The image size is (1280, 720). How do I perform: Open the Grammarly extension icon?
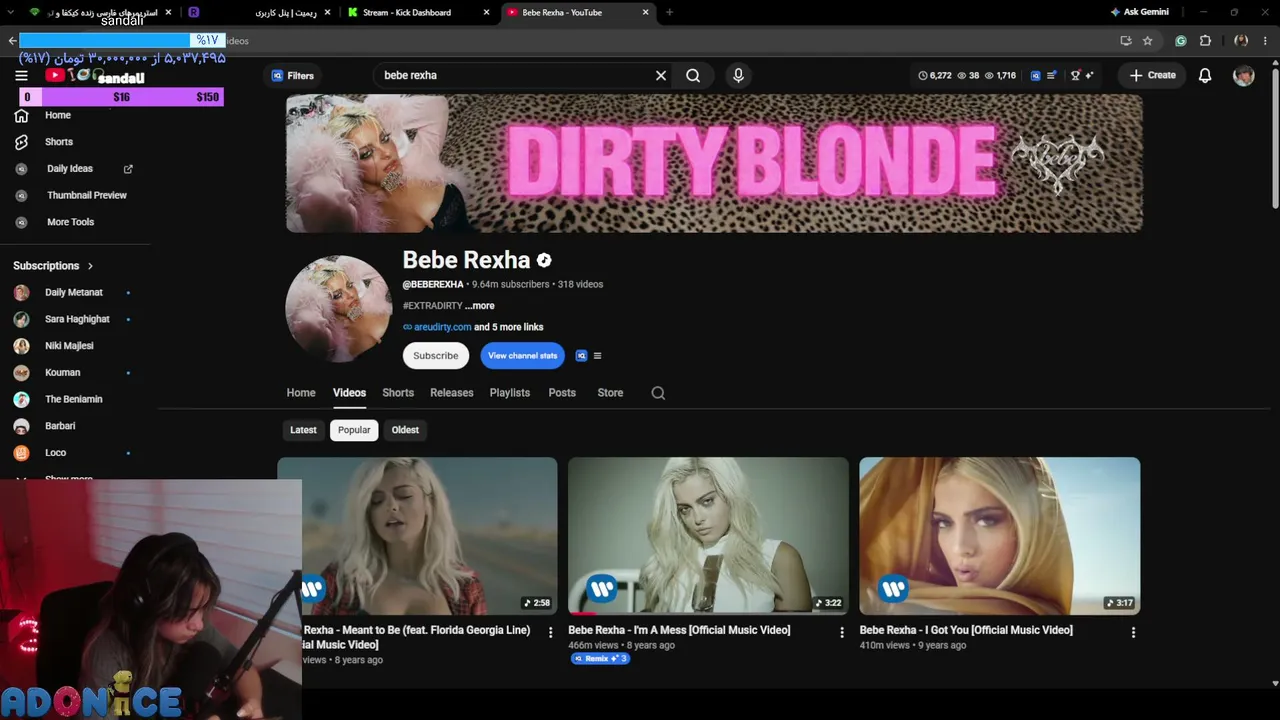[1181, 41]
